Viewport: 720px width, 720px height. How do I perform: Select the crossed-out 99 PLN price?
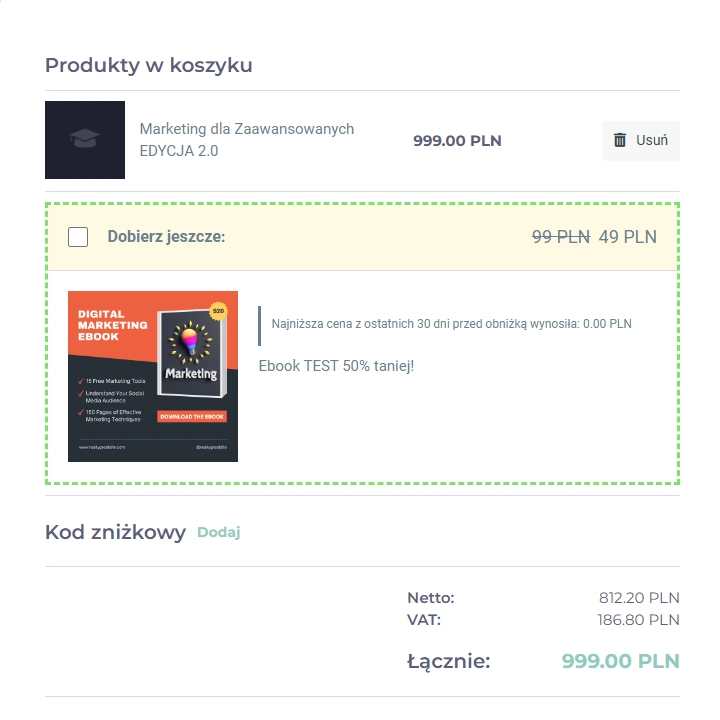point(561,237)
